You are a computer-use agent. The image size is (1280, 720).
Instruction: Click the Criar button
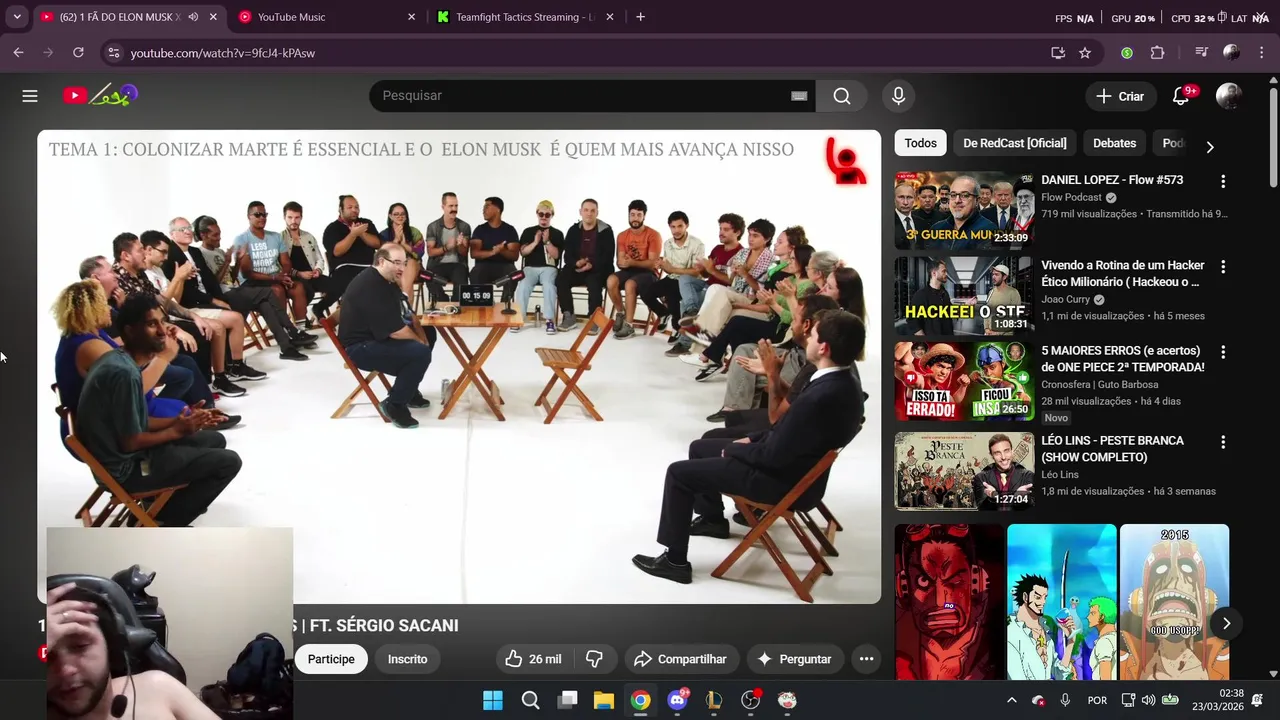[1120, 96]
